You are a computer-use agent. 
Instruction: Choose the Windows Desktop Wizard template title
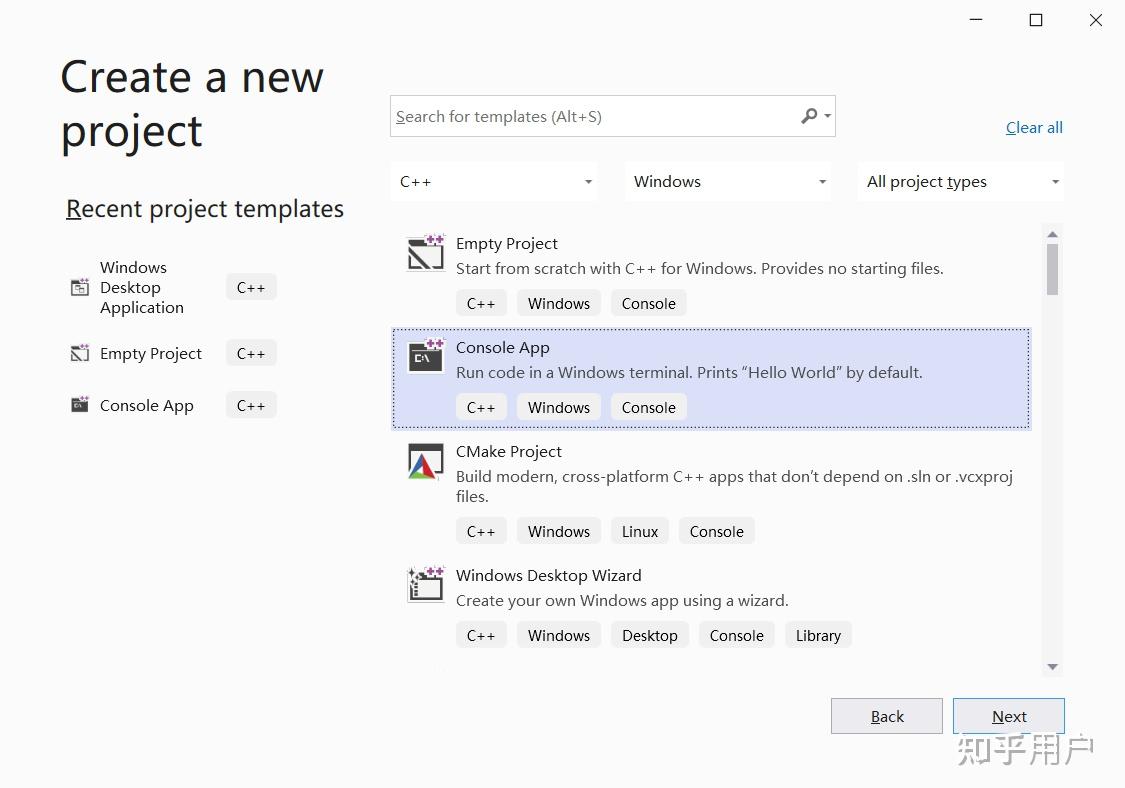pyautogui.click(x=549, y=575)
